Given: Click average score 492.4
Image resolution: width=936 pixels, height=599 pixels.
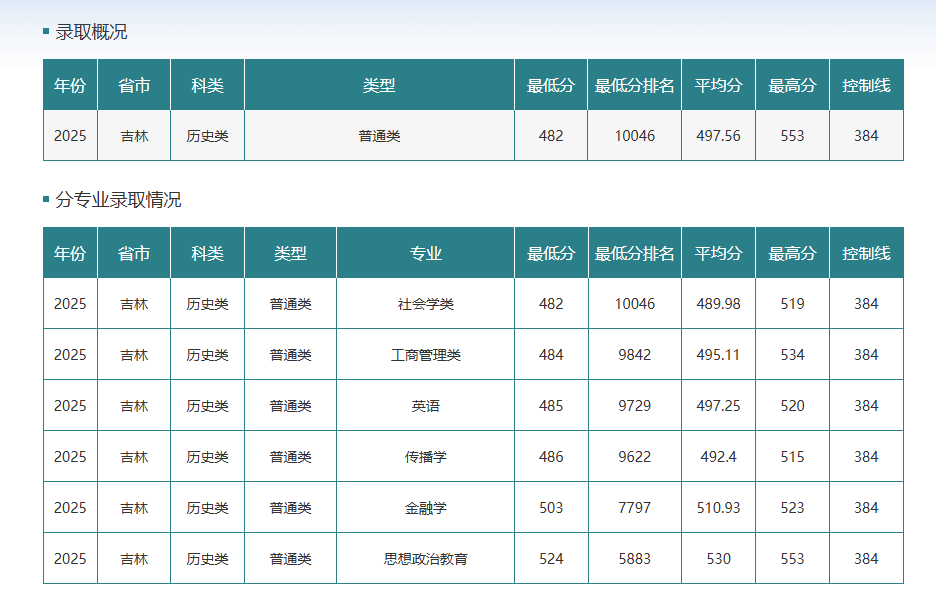Looking at the screenshot, I should 718,457.
